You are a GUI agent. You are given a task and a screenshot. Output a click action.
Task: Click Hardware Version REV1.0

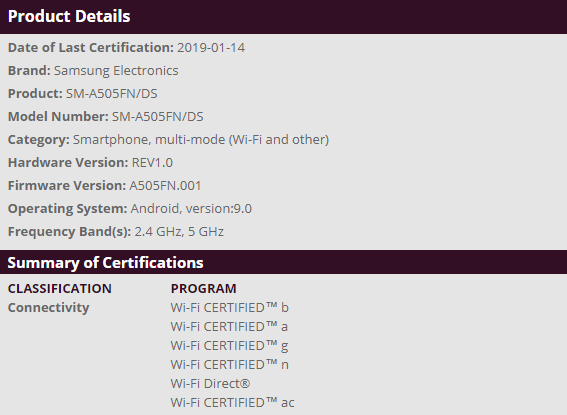click(x=152, y=163)
